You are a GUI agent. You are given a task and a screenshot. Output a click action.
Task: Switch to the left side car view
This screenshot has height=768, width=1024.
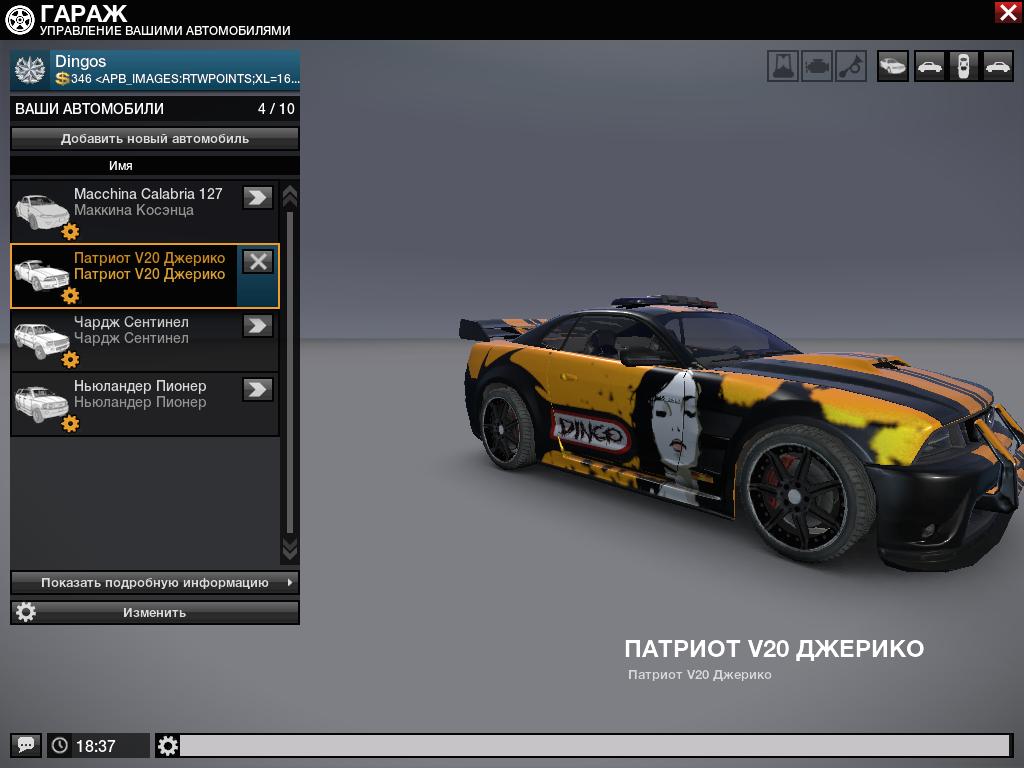tap(929, 67)
